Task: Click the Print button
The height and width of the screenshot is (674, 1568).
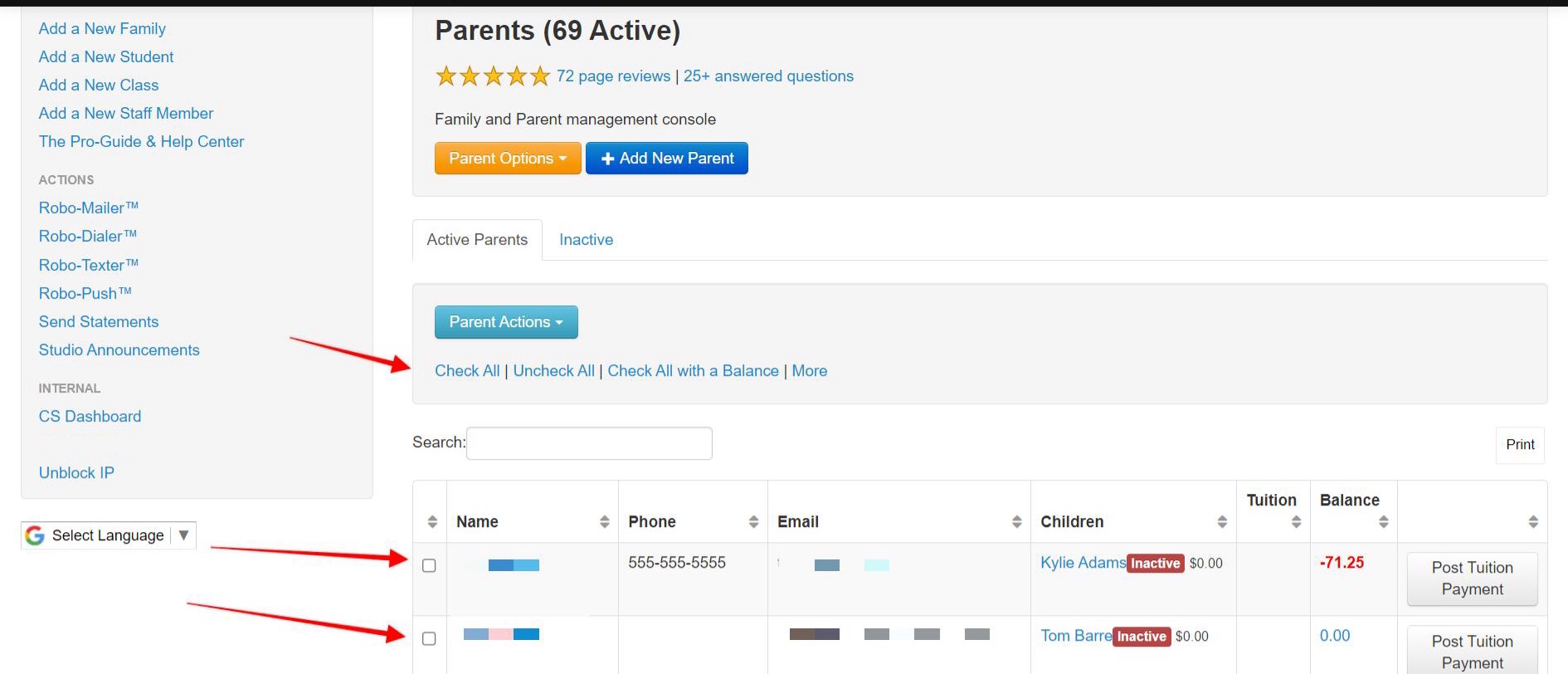Action: 1520,445
